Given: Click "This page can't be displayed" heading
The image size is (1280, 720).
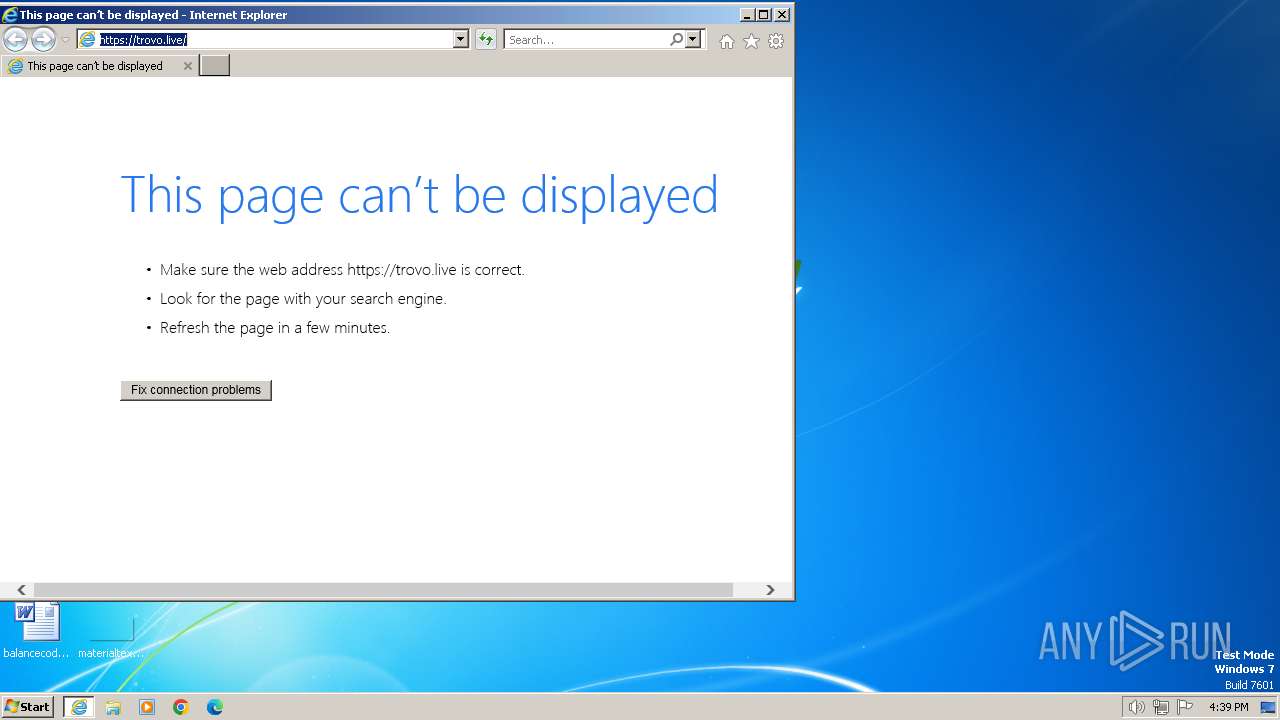Looking at the screenshot, I should tap(419, 194).
